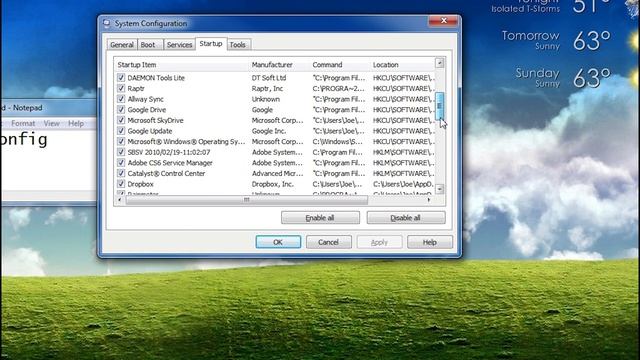This screenshot has height=360, width=640.
Task: Open the View menu in Notepad
Action: (x=51, y=123)
